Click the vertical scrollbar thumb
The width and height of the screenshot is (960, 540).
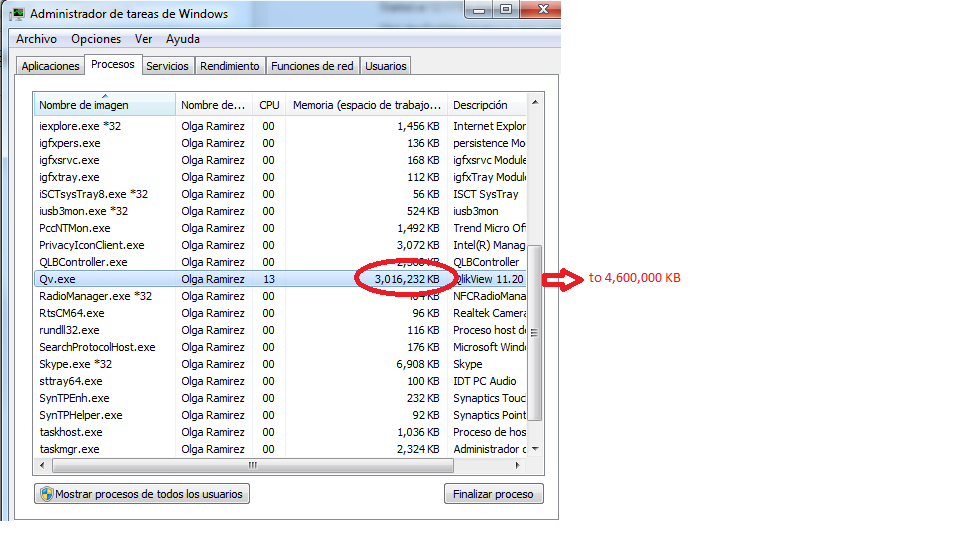(x=534, y=333)
